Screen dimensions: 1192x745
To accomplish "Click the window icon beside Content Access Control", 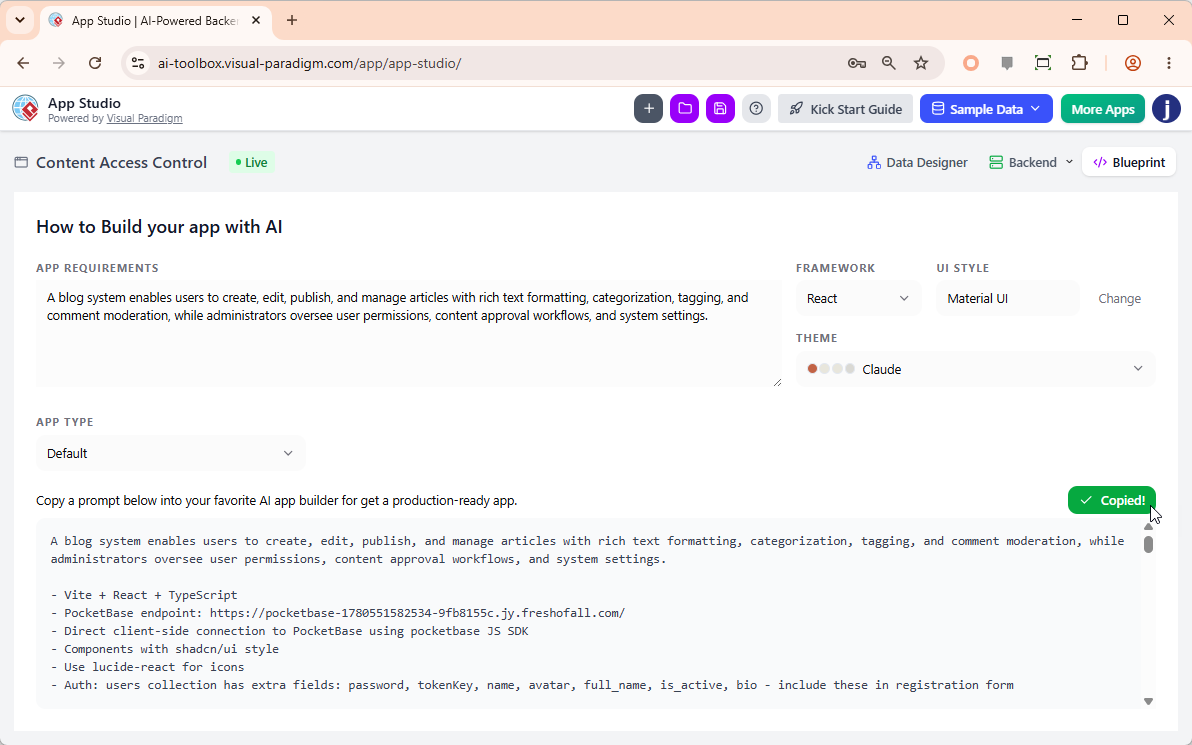I will [x=21, y=163].
